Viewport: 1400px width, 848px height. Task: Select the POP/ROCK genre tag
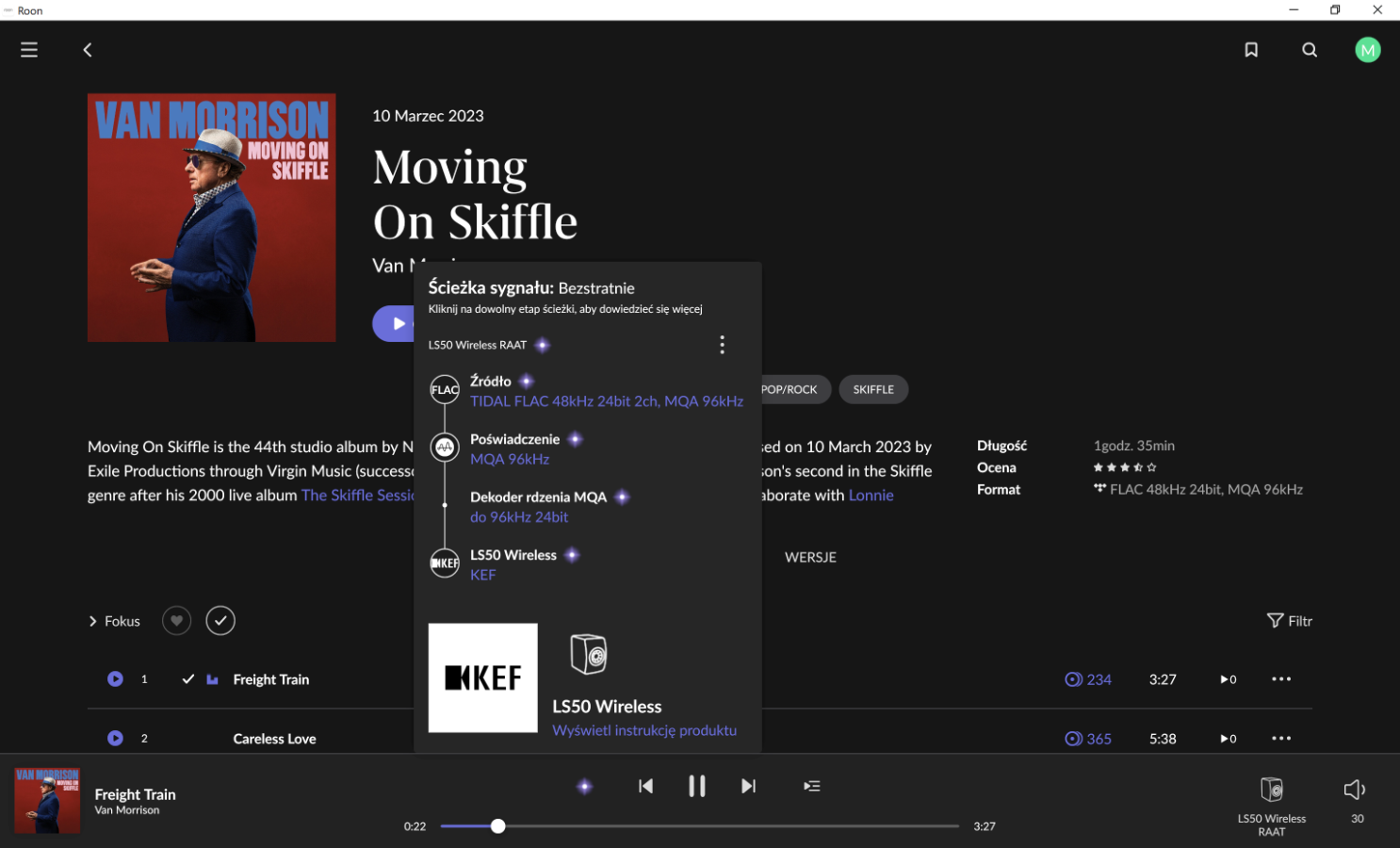790,389
